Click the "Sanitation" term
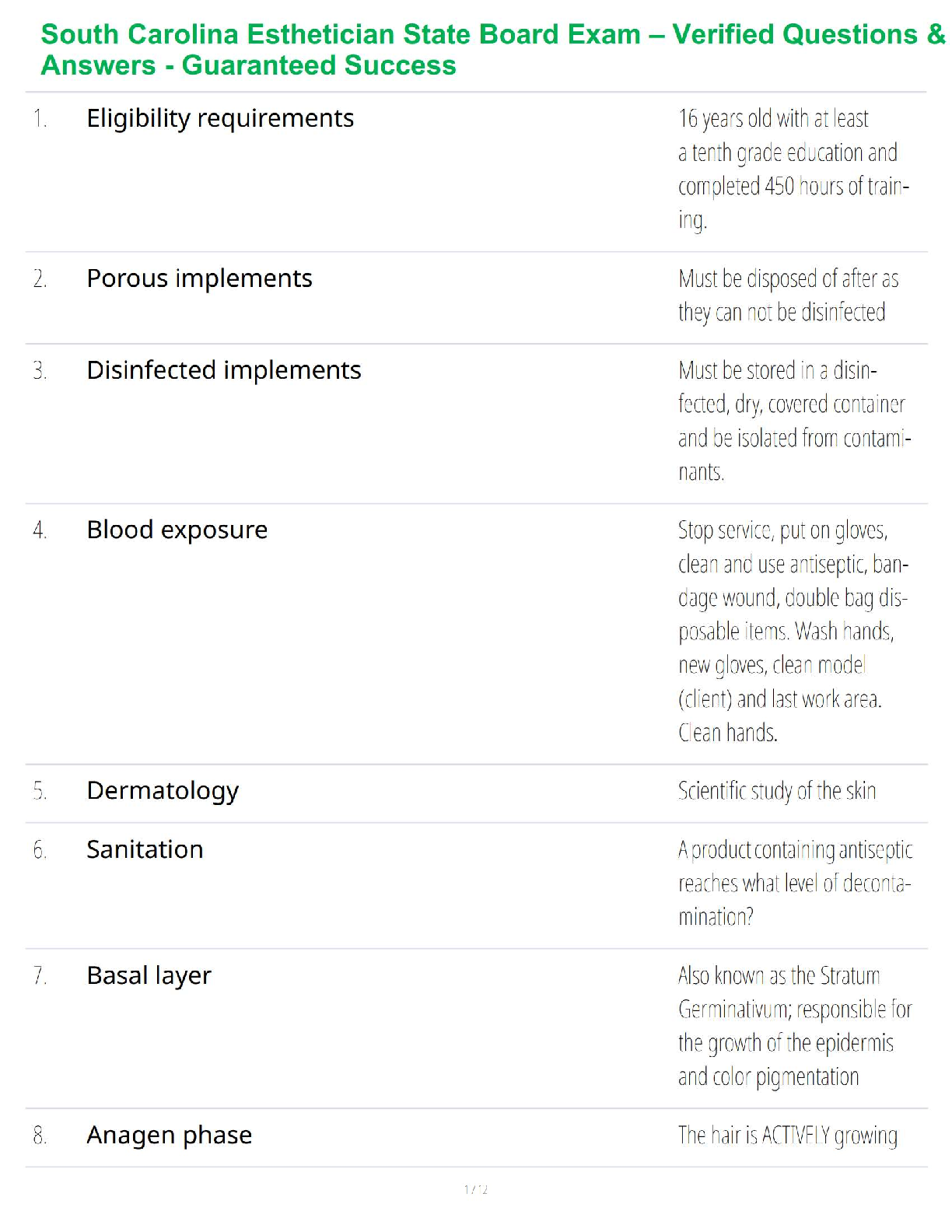Viewport: 952px width, 1232px height. 145,849
